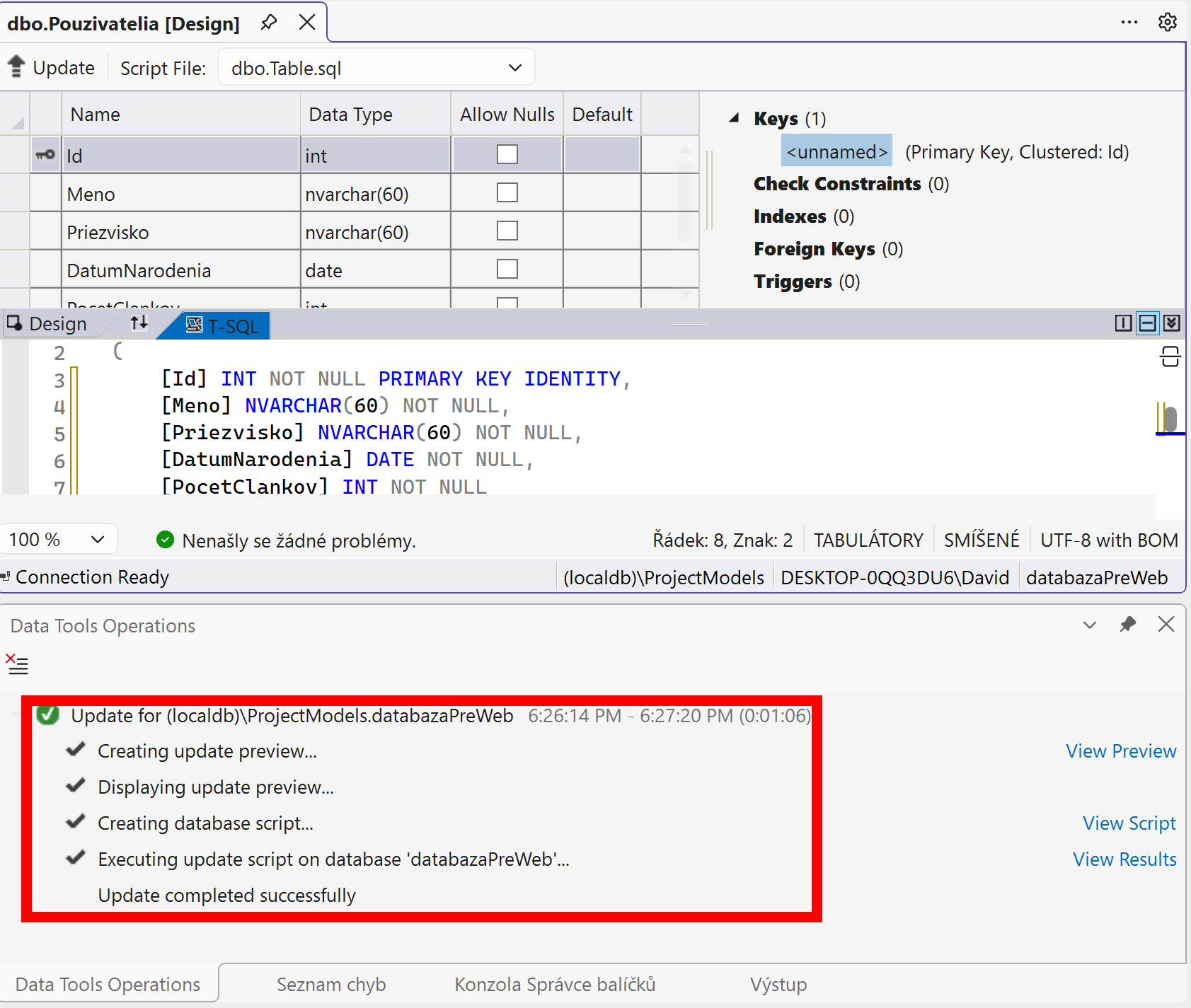
Task: Switch to horizontal split layout icon
Action: 1148,323
